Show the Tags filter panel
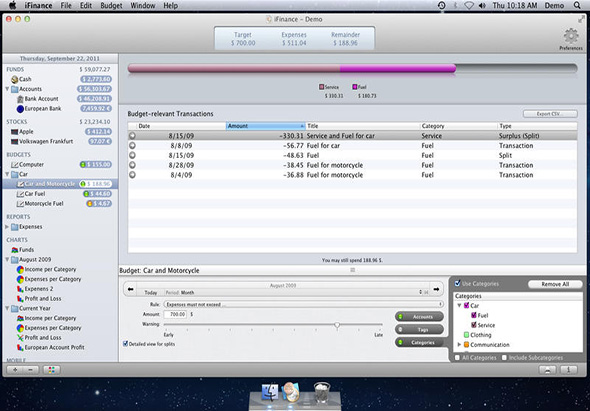The width and height of the screenshot is (590, 411). 419,330
